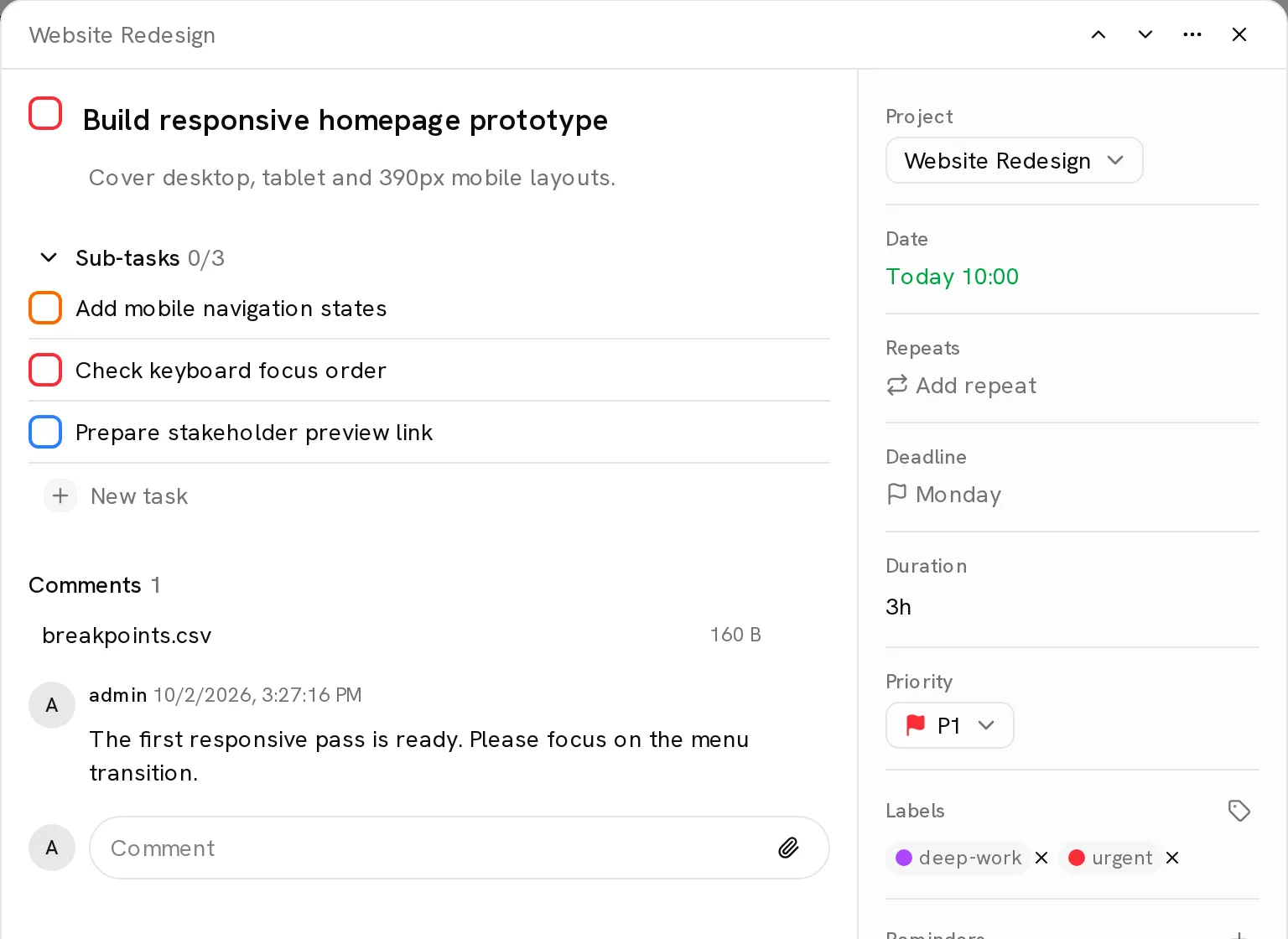Viewport: 1288px width, 939px height.
Task: Open the more actions ellipsis menu
Action: pos(1192,34)
